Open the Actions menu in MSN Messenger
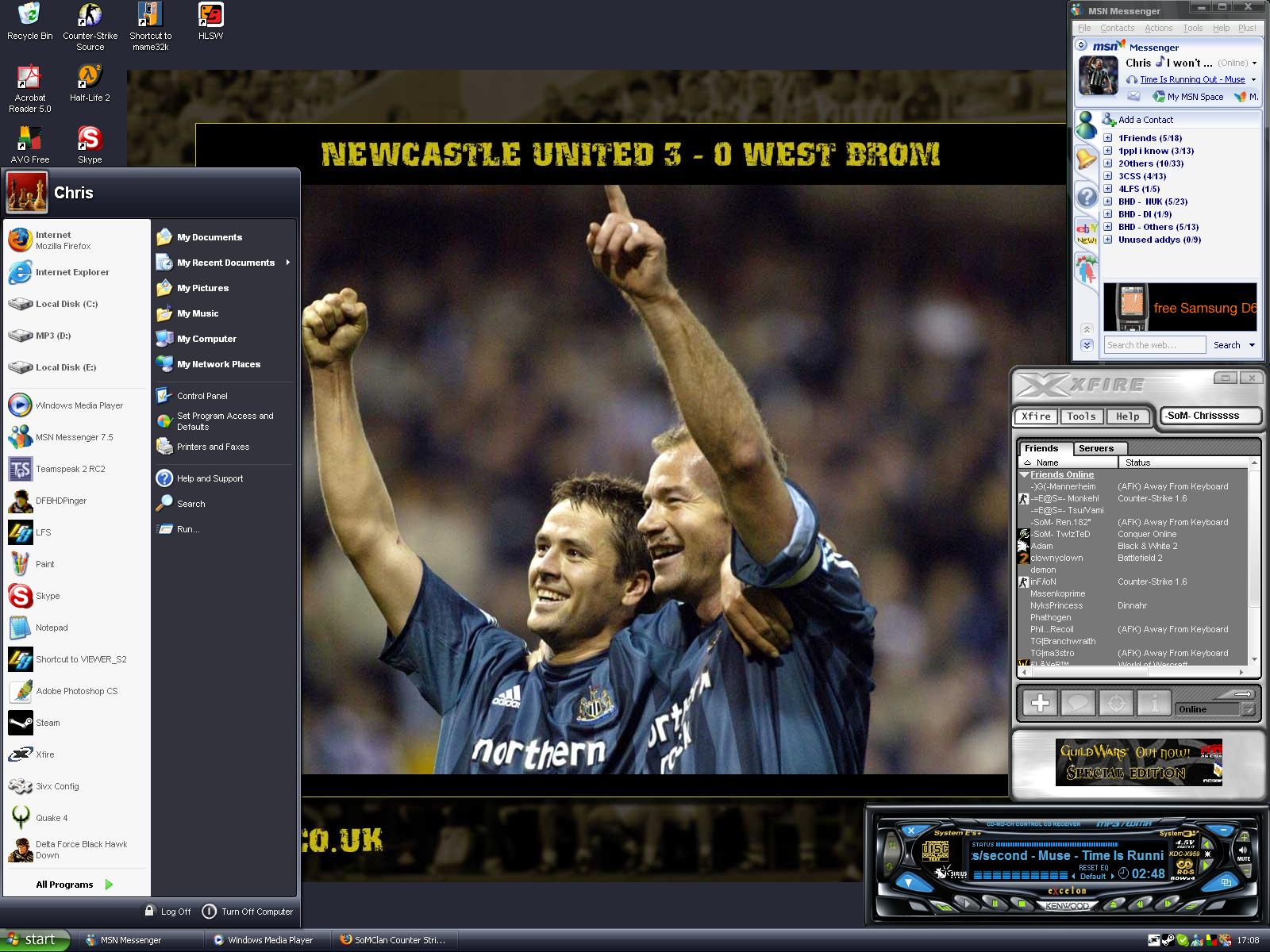The height and width of the screenshot is (952, 1270). (1158, 28)
